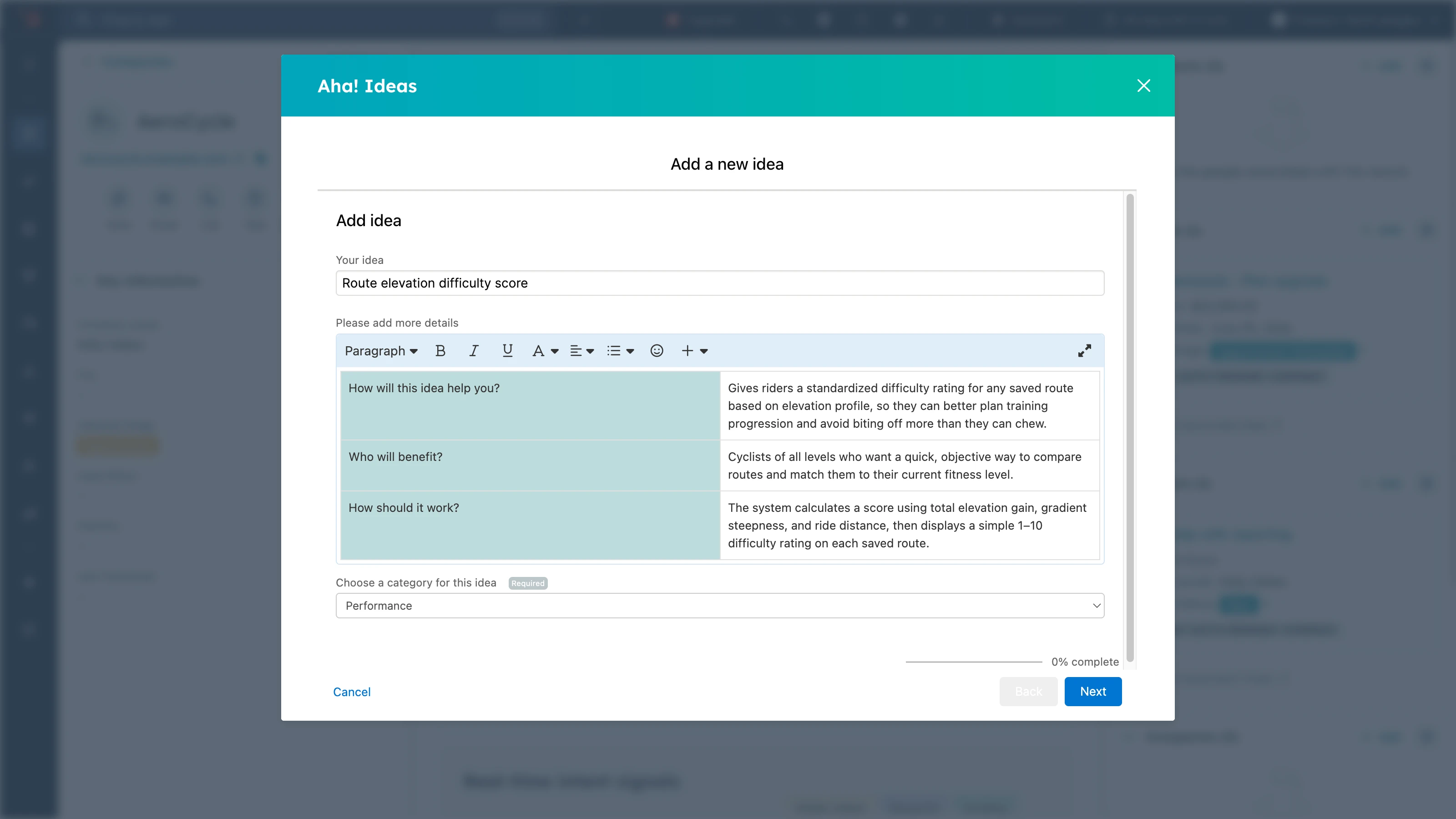The height and width of the screenshot is (819, 1456).
Task: Edit the Your idea title field
Action: click(x=719, y=283)
